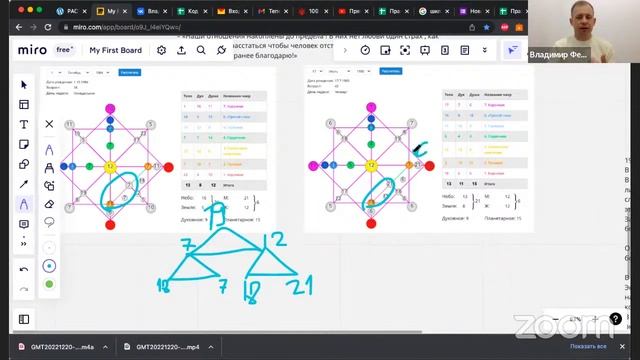
Task: Click the miro.com address bar
Action: [261, 27]
